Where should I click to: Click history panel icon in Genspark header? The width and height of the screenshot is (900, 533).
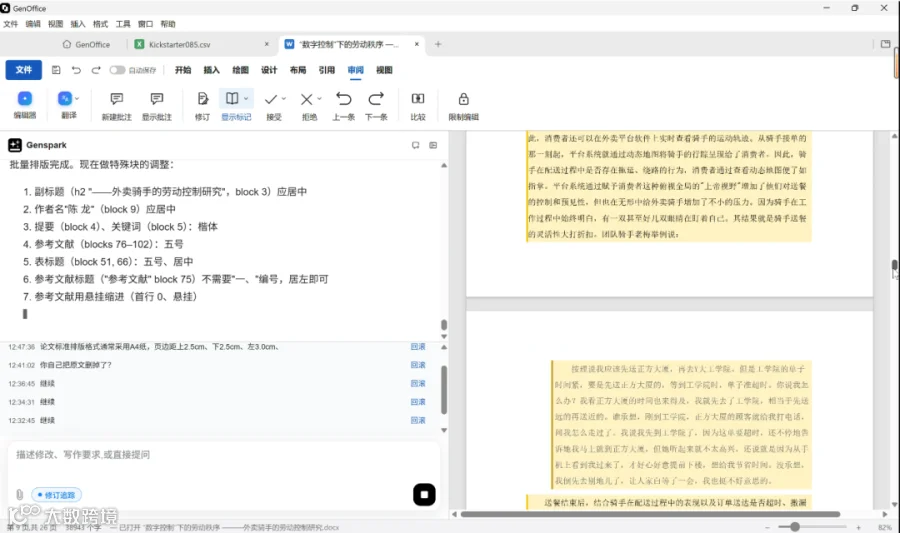click(433, 145)
